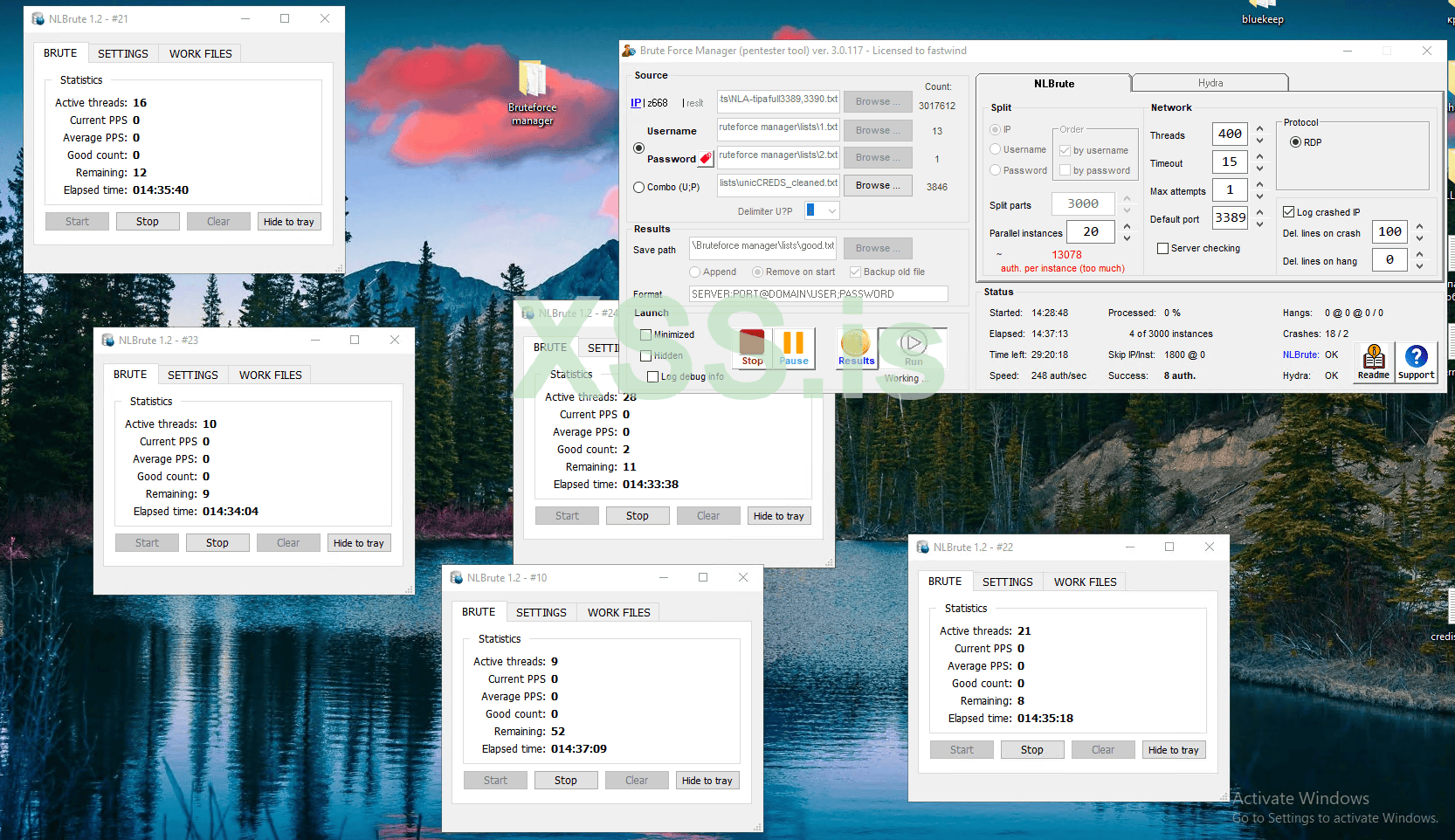The width and height of the screenshot is (1455, 840).
Task: Click the red tag icon beside Password
Action: 706,159
